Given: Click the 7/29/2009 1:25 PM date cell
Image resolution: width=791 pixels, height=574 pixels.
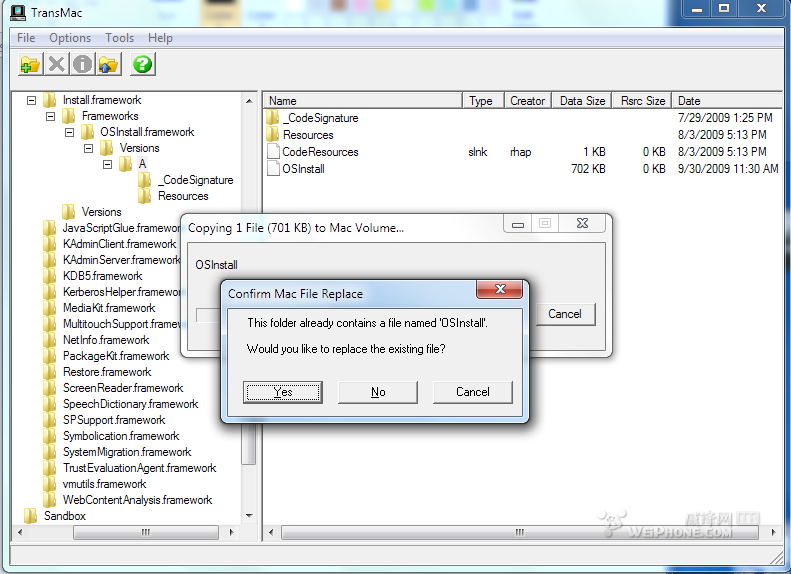Looking at the screenshot, I should pos(725,118).
